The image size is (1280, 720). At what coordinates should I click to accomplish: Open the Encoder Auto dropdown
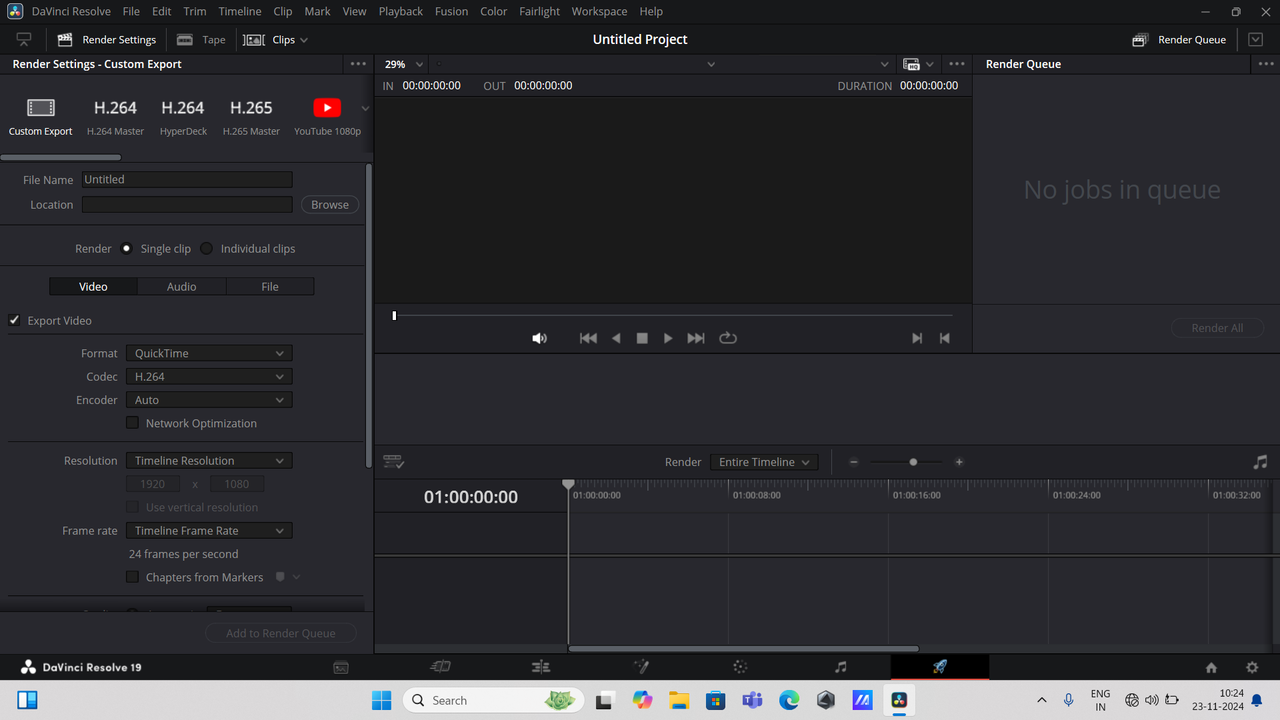click(x=209, y=400)
